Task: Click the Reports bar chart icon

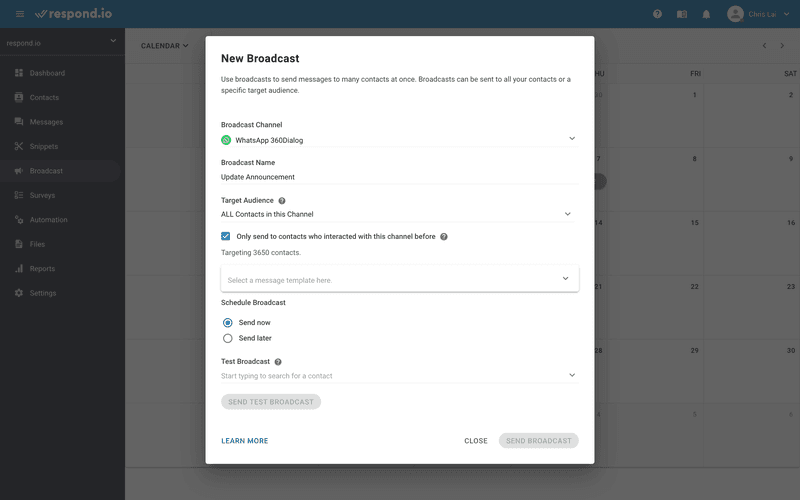Action: coord(19,269)
